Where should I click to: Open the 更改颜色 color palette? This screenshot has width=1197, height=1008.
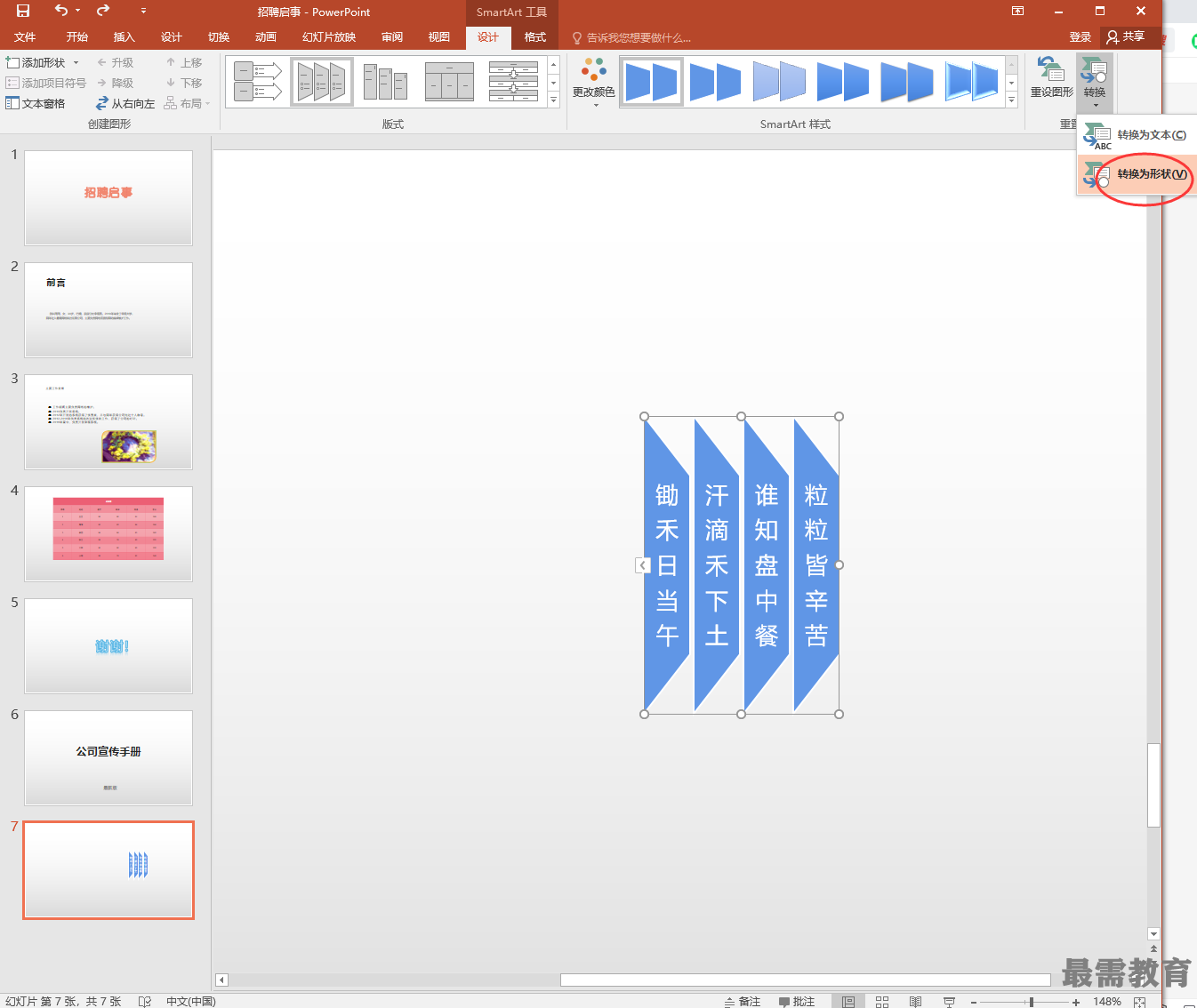(594, 82)
